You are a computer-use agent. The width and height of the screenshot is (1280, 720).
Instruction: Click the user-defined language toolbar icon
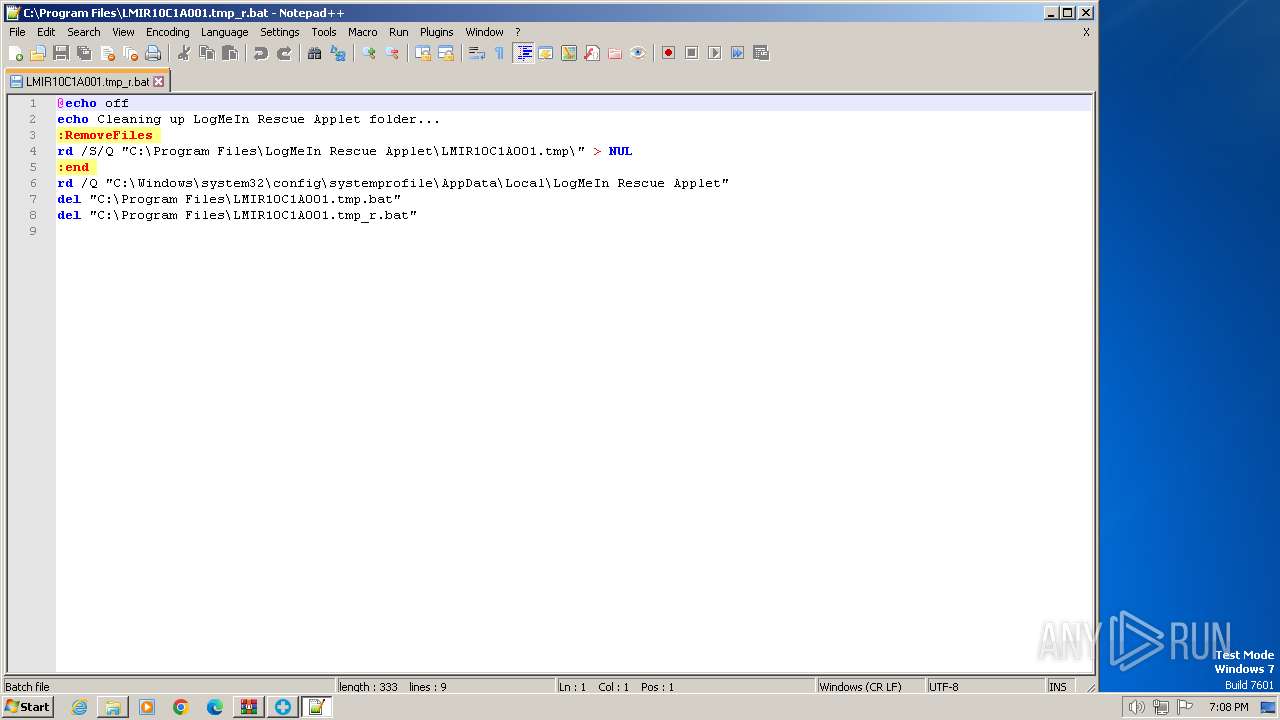coord(546,53)
